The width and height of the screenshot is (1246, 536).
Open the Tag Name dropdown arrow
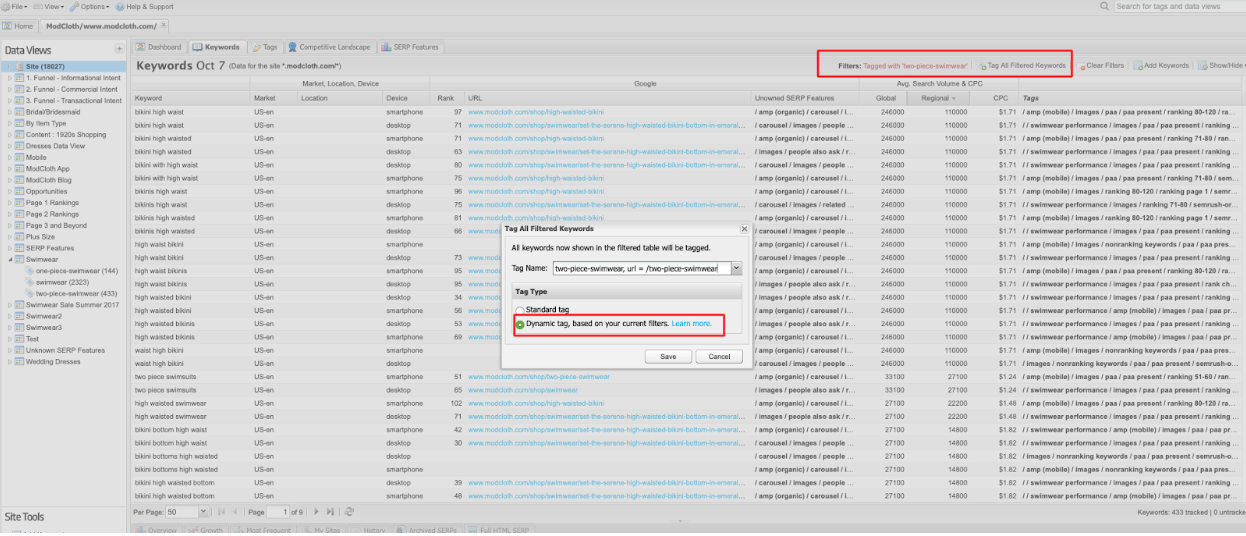pos(736,268)
